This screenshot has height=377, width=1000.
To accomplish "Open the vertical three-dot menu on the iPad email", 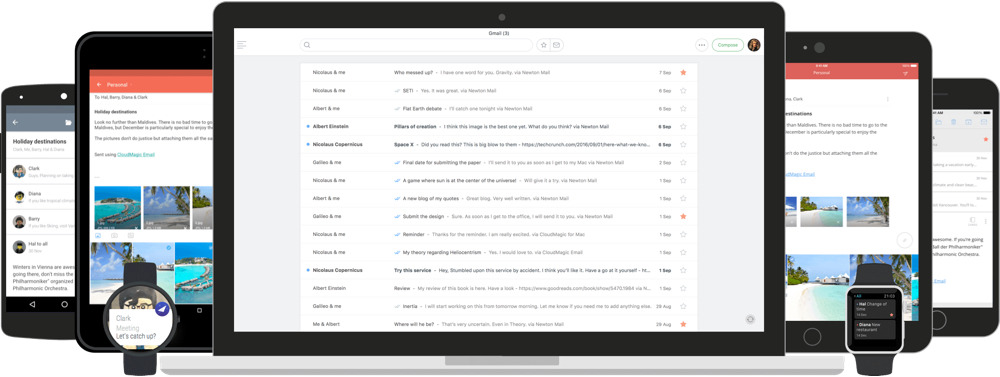I will 887,100.
